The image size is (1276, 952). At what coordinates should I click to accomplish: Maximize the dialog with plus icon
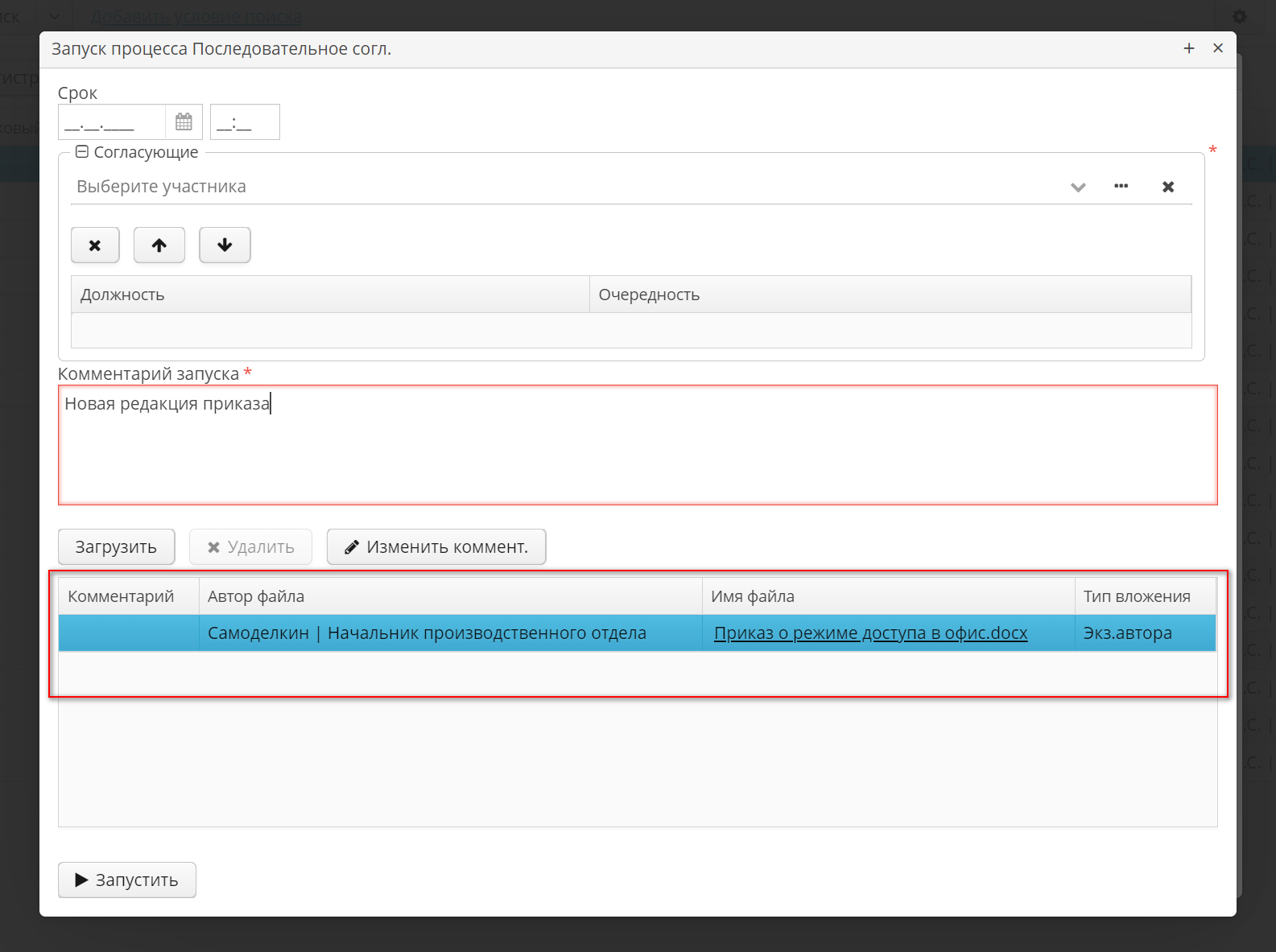pyautogui.click(x=1188, y=49)
